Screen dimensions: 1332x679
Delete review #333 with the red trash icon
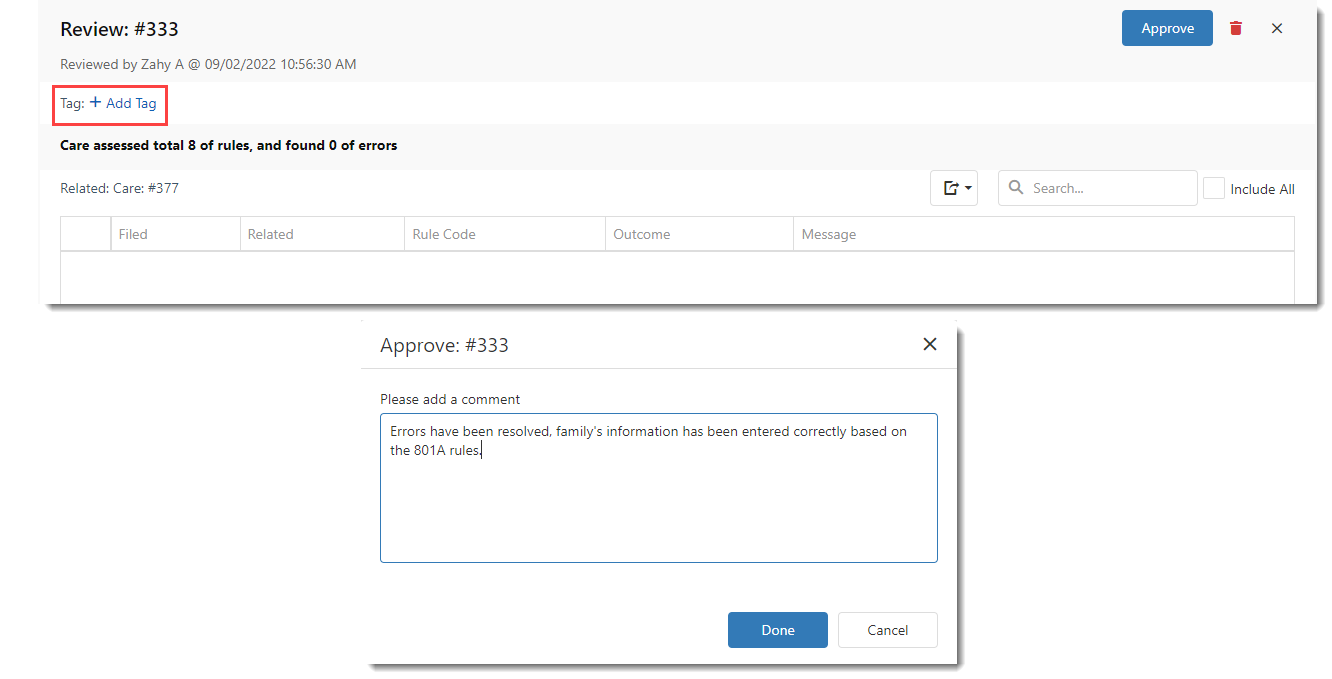coord(1236,28)
